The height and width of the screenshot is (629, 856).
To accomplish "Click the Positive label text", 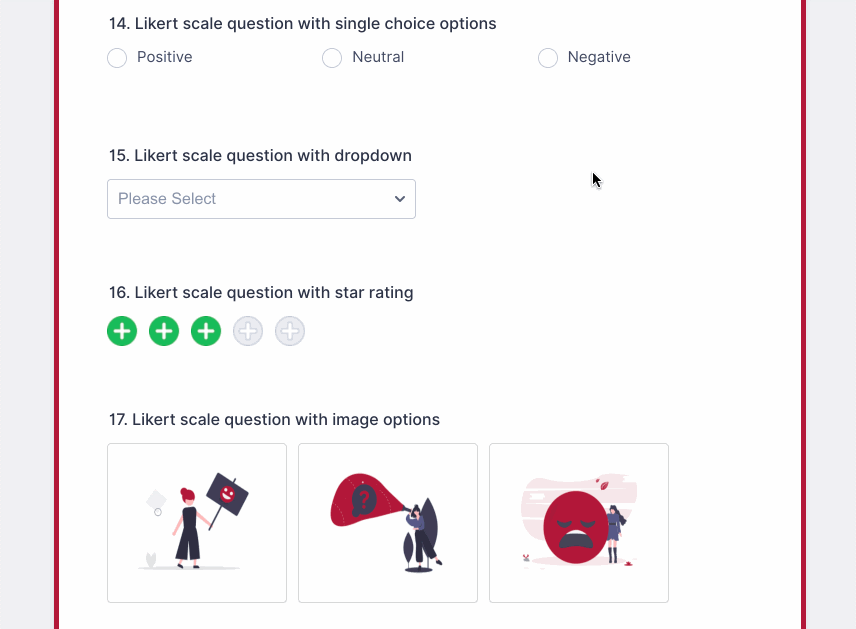I will point(165,57).
